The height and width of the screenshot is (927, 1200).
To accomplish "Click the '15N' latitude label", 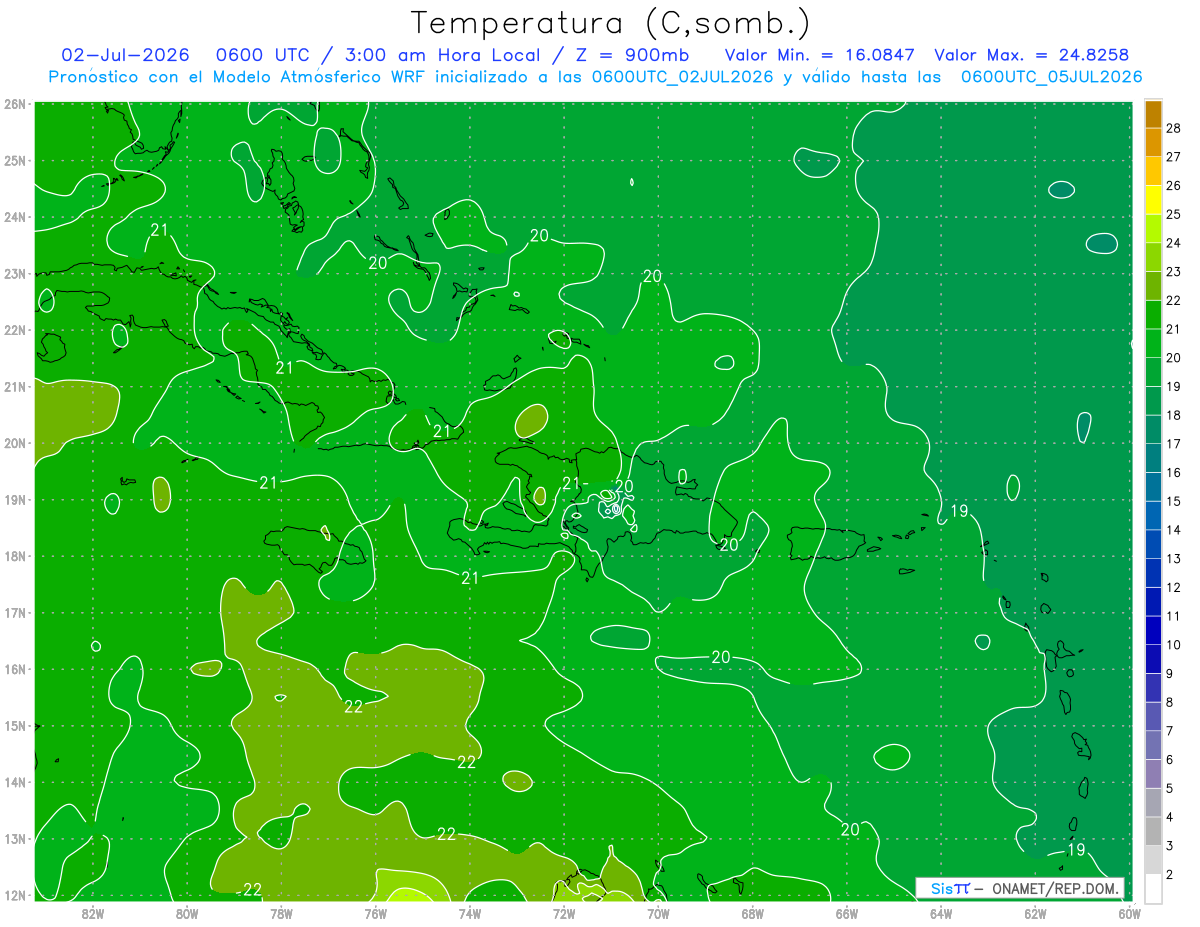I will [x=15, y=725].
